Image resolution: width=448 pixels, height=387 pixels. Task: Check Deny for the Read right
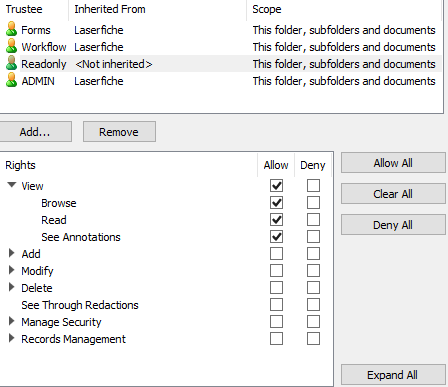[313, 220]
